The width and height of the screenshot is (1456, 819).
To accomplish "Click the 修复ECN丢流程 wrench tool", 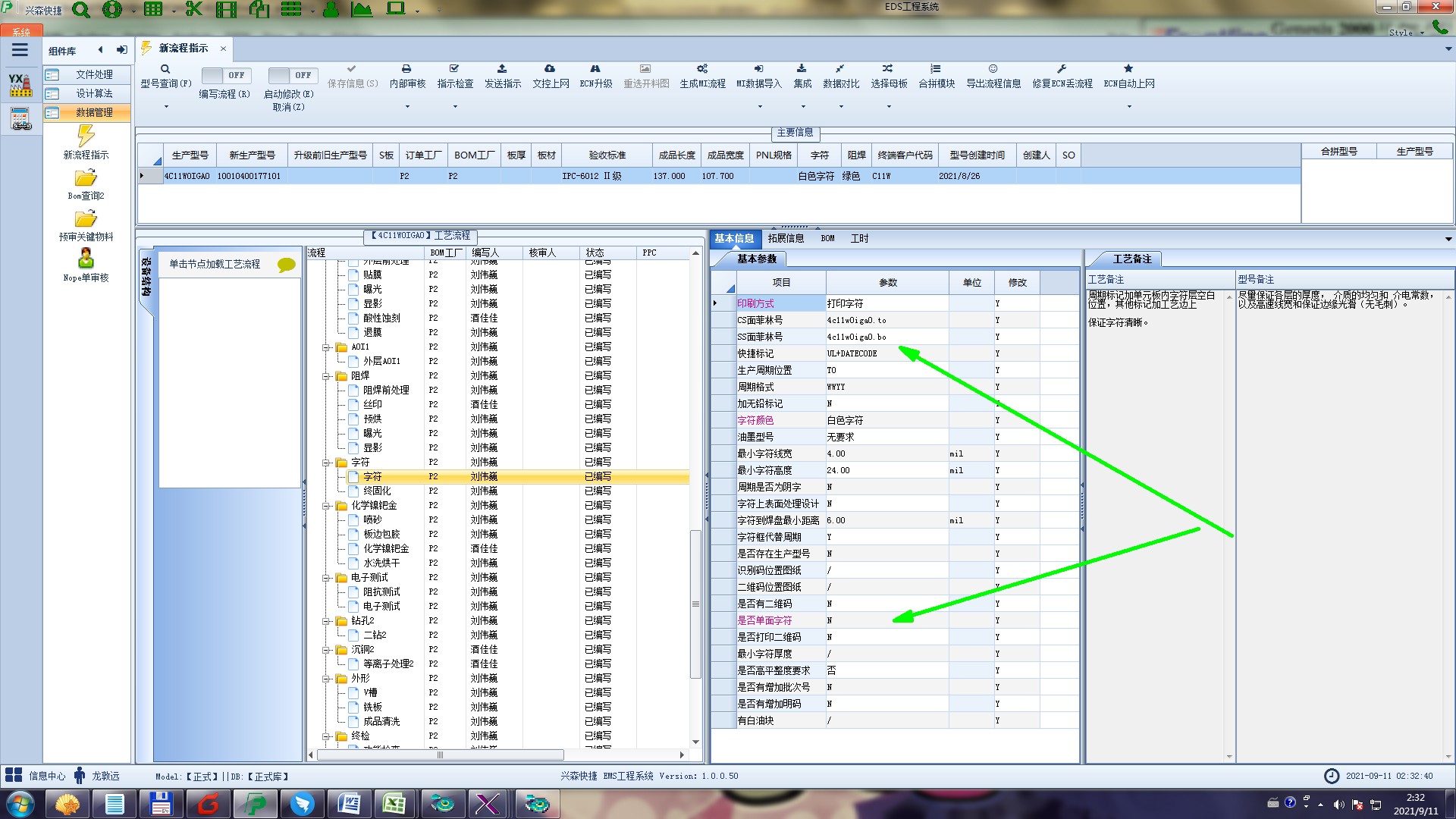I will tap(1062, 77).
